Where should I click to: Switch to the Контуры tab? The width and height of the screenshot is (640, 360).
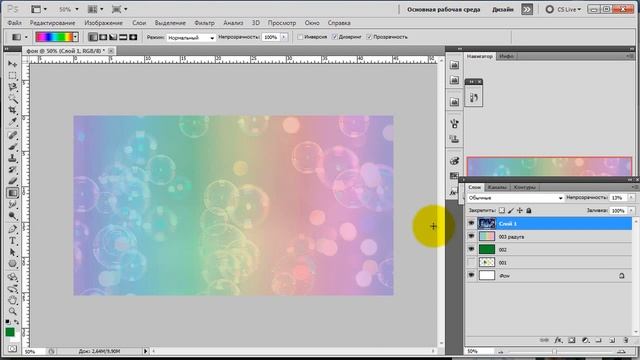coord(524,187)
